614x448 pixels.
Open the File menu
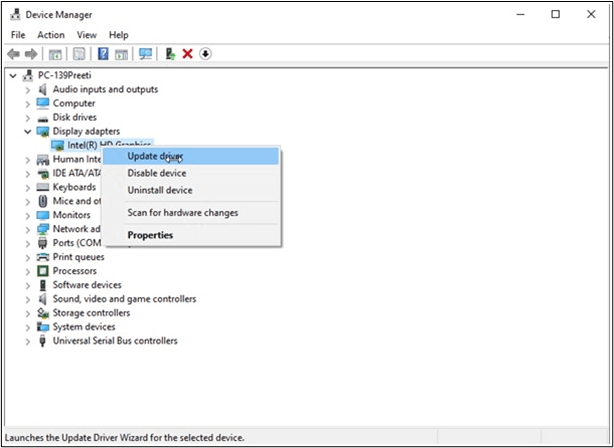(18, 35)
